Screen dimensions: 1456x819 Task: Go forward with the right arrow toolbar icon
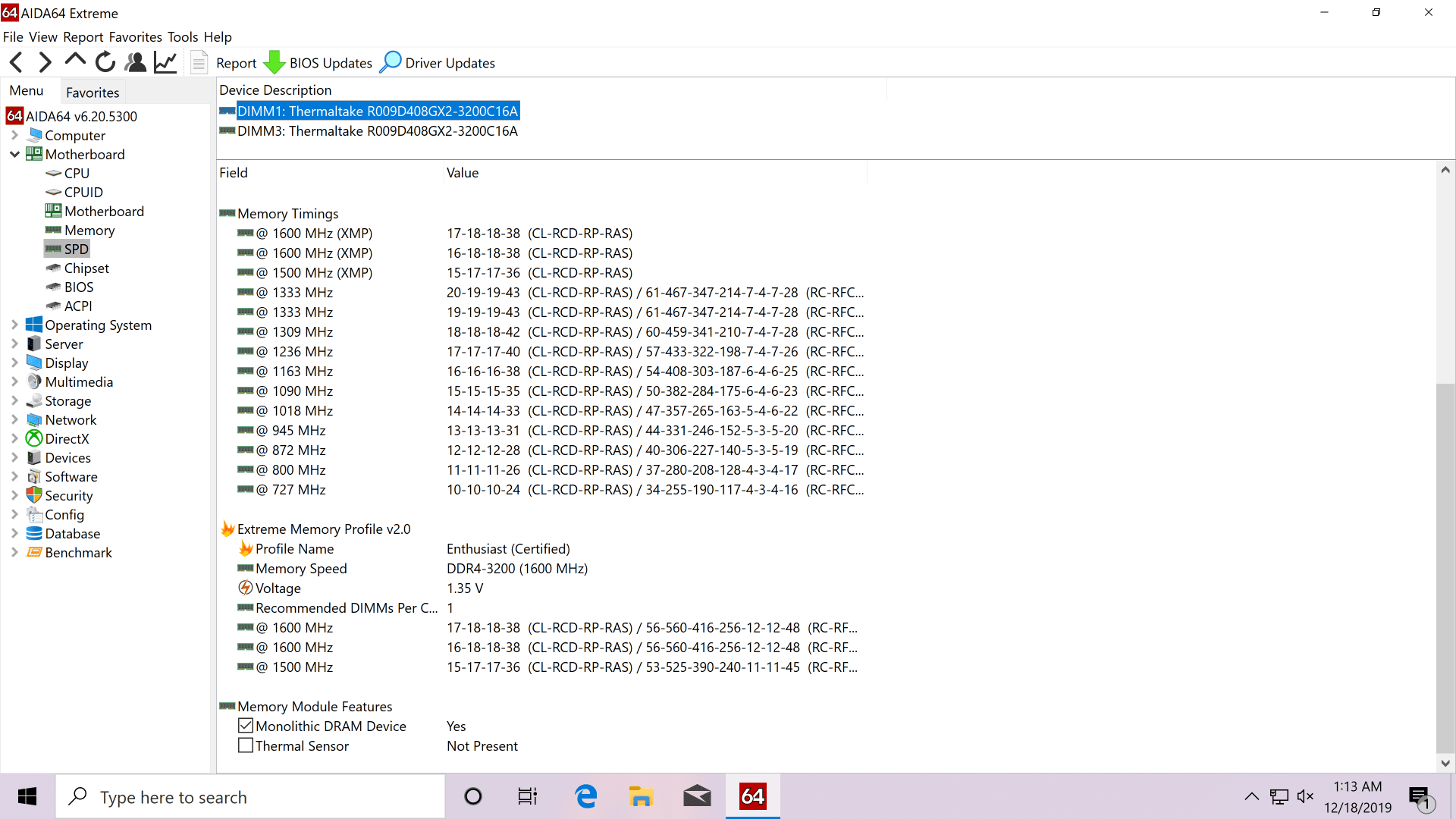click(x=45, y=62)
